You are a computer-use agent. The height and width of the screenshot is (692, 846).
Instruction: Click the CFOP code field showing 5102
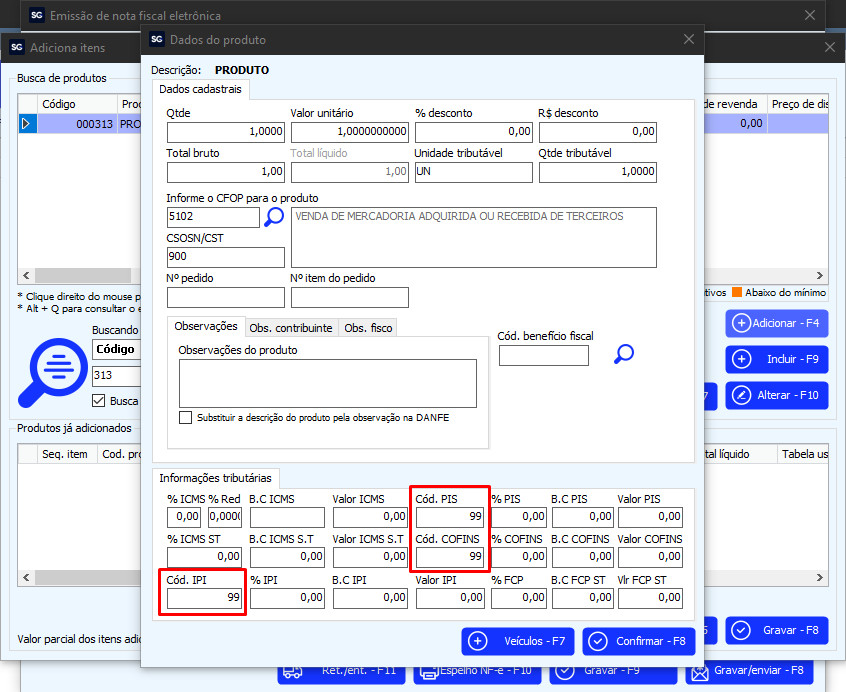[213, 217]
